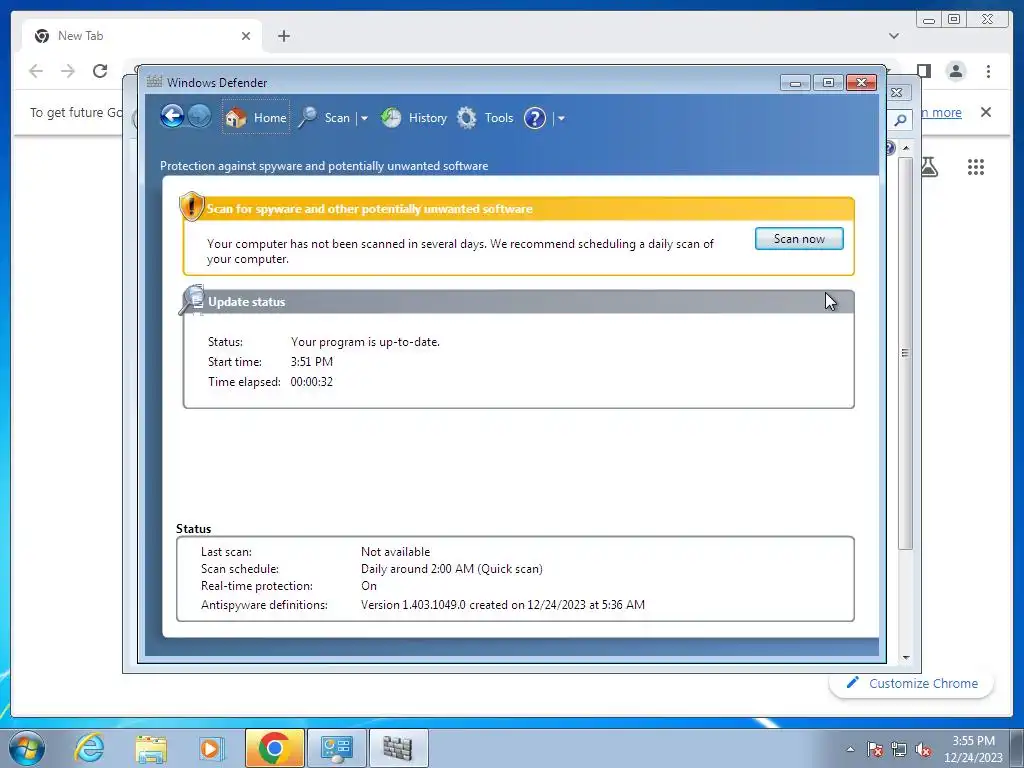The width and height of the screenshot is (1024, 768).
Task: Click the taskbar clock showing 3:55 PM
Action: 972,749
